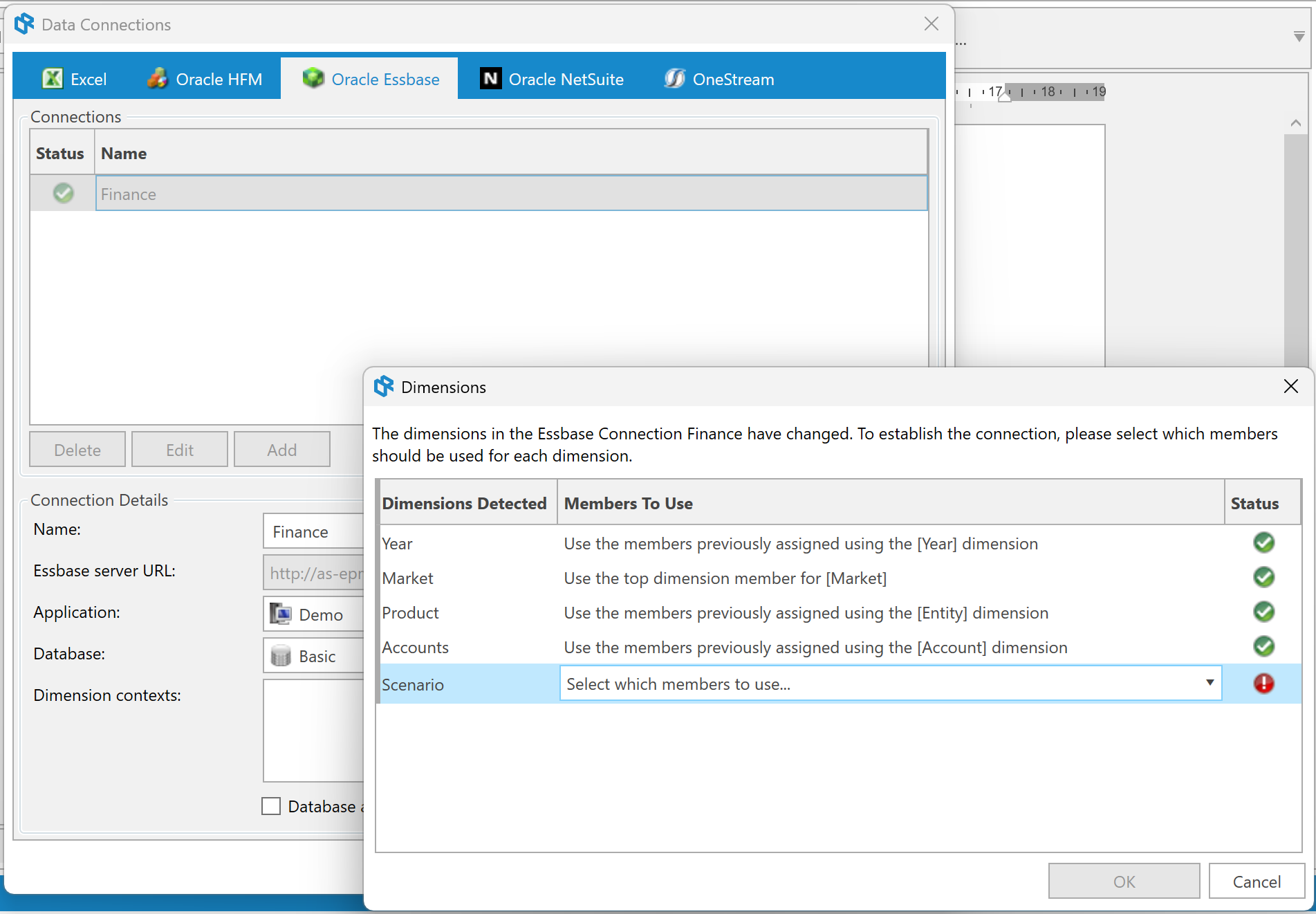1316x914 pixels.
Task: Click the green status check for Market
Action: pyautogui.click(x=1264, y=578)
